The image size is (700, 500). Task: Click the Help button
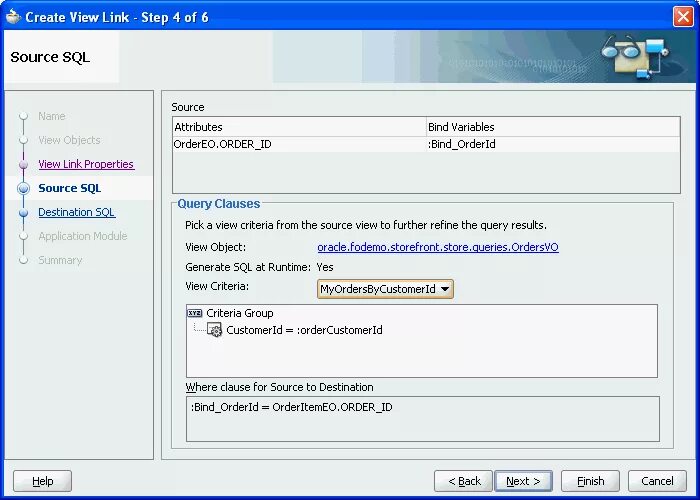pyautogui.click(x=42, y=481)
